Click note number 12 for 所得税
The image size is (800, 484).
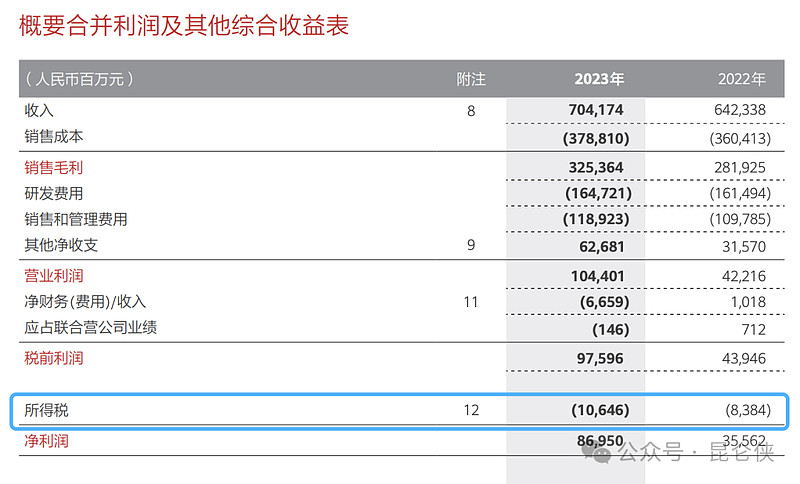coord(471,410)
